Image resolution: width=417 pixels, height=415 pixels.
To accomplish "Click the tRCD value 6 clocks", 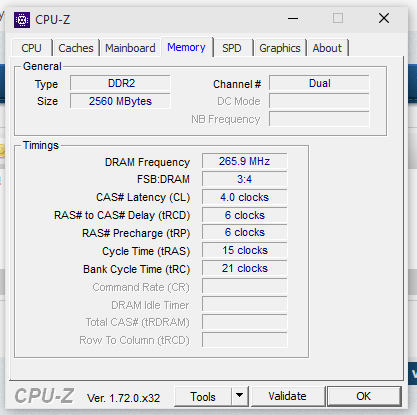I will pyautogui.click(x=244, y=215).
